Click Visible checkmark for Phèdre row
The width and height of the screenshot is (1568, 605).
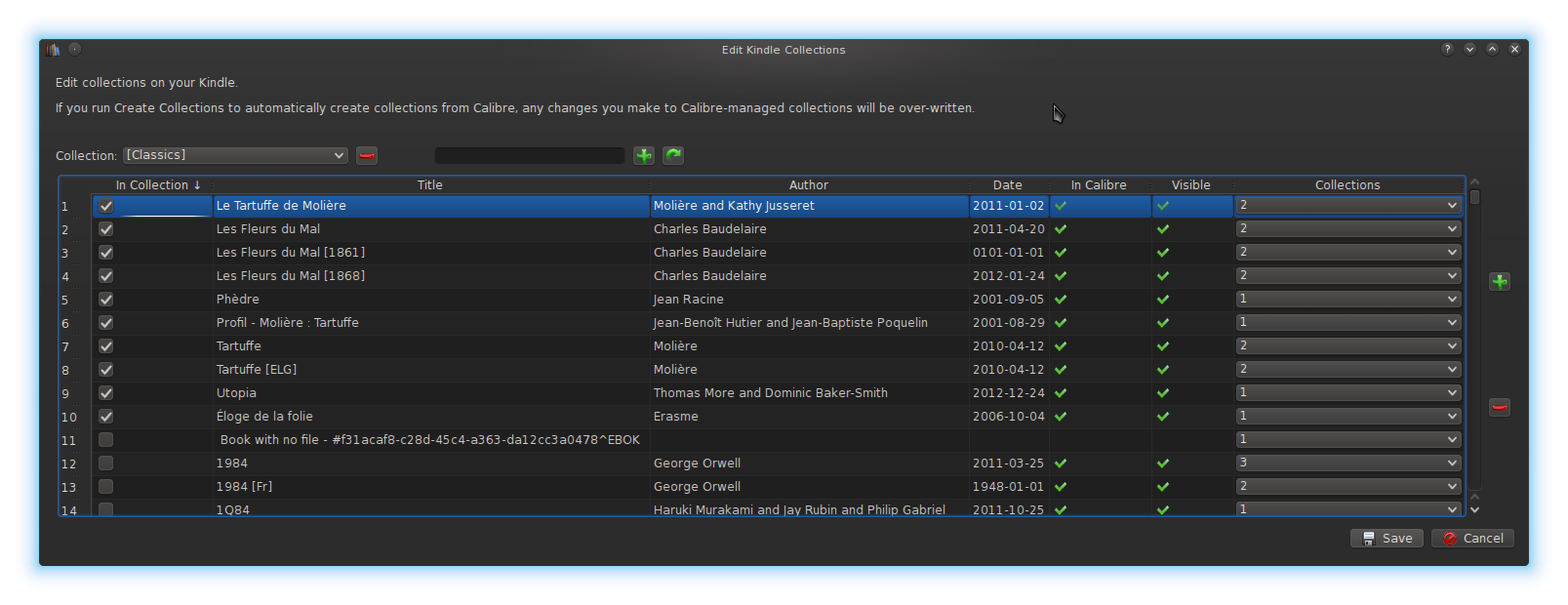click(x=1163, y=300)
